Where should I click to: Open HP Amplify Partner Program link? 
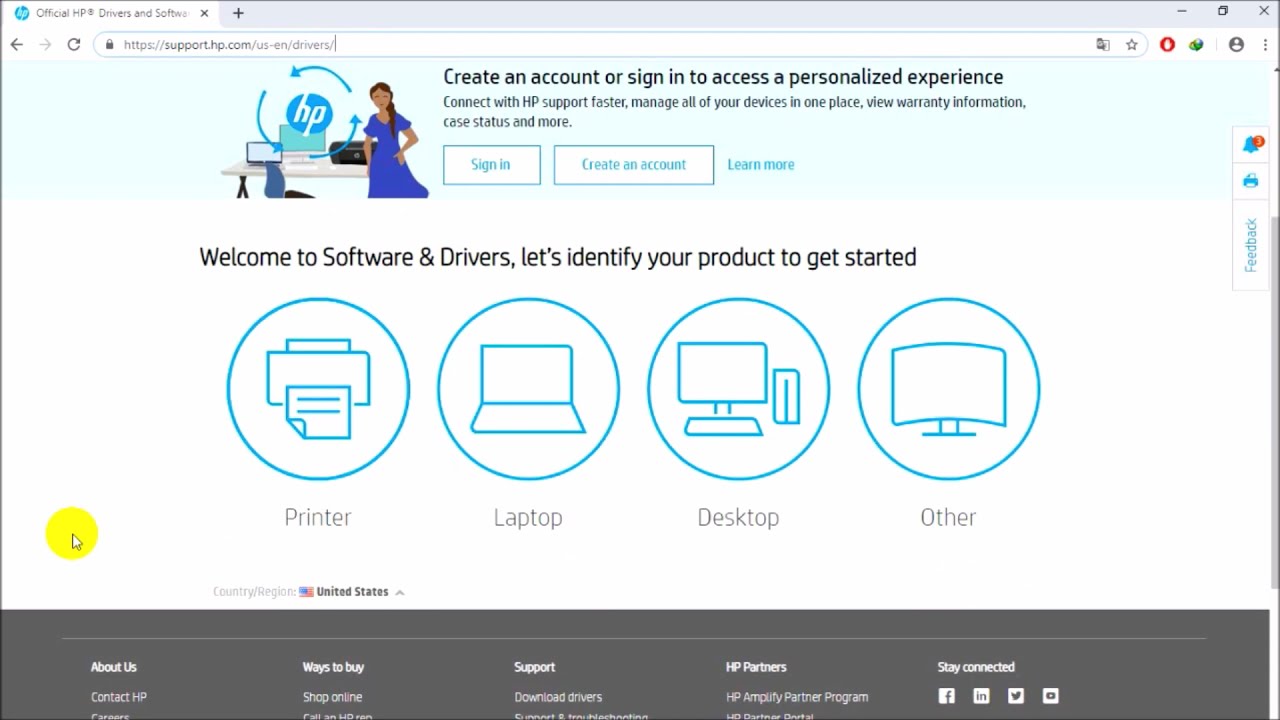point(797,697)
